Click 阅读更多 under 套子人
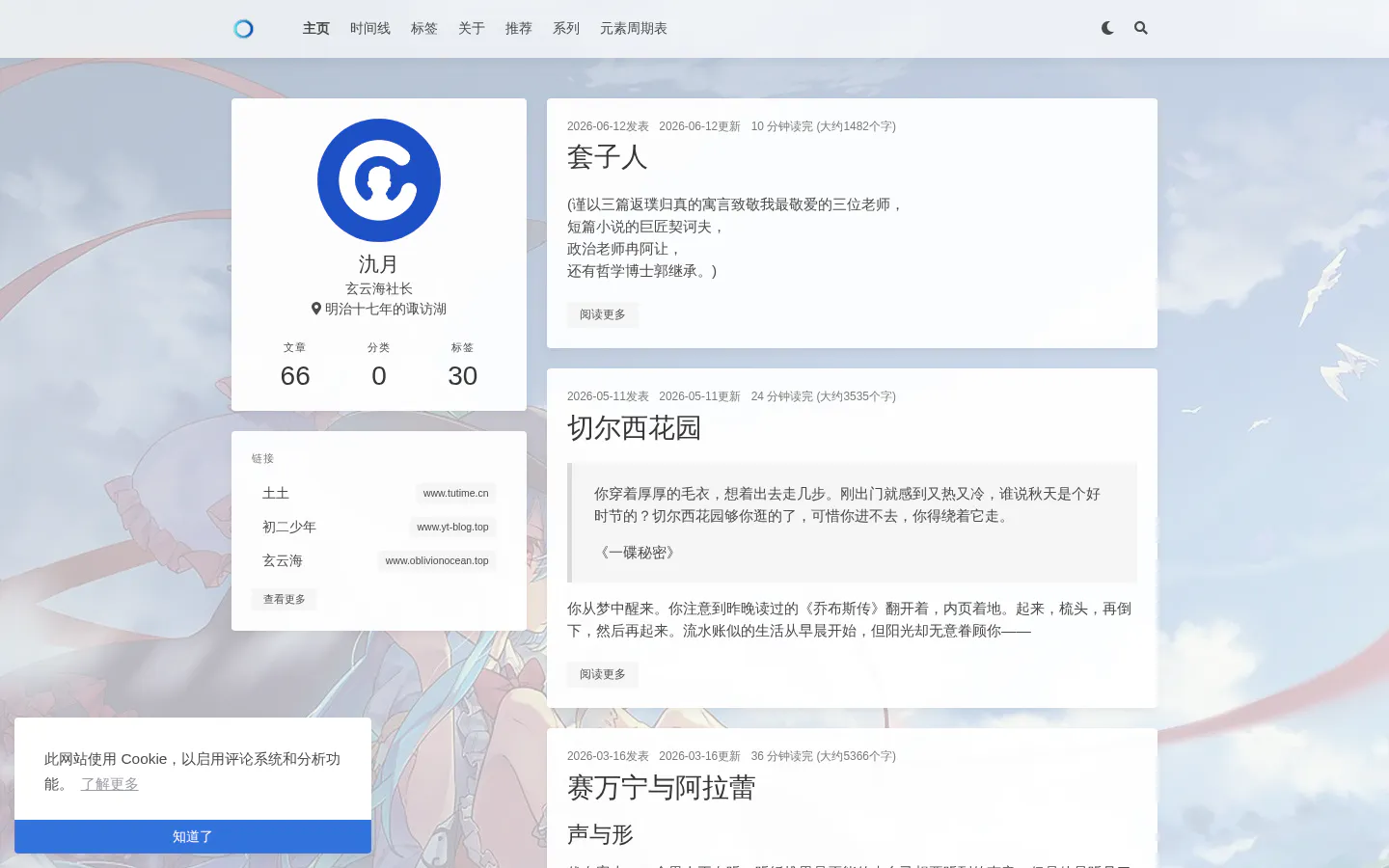Image resolution: width=1389 pixels, height=868 pixels. 603,314
